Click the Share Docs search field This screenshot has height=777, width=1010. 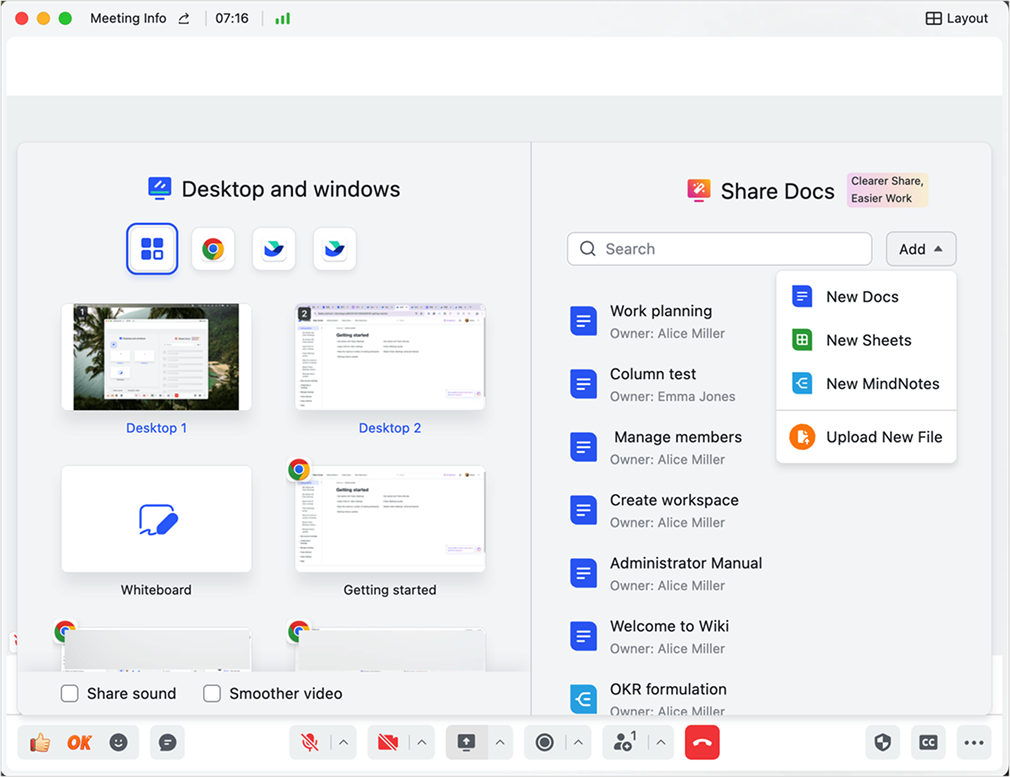[x=719, y=249]
